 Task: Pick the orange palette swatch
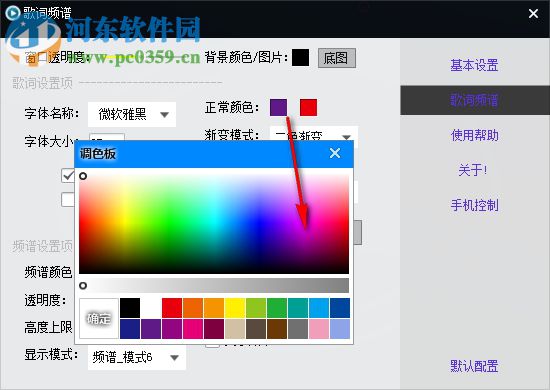214,308
